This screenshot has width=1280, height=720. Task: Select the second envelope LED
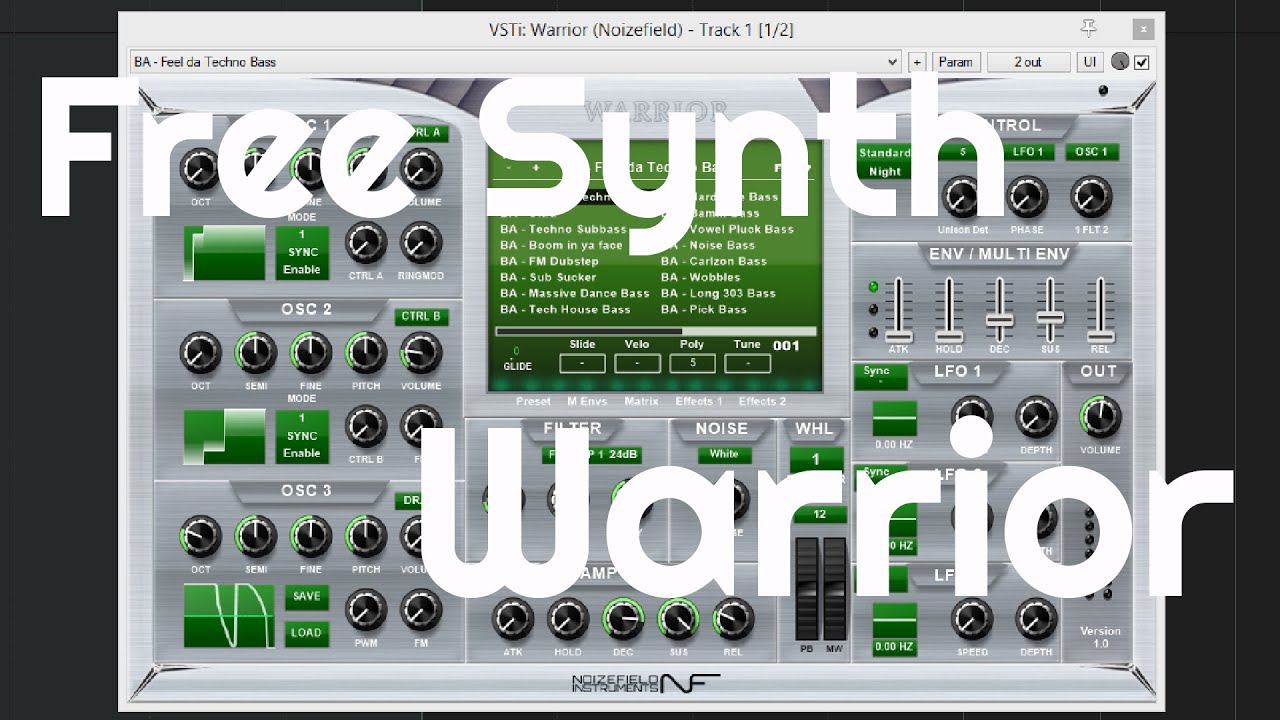(x=873, y=310)
